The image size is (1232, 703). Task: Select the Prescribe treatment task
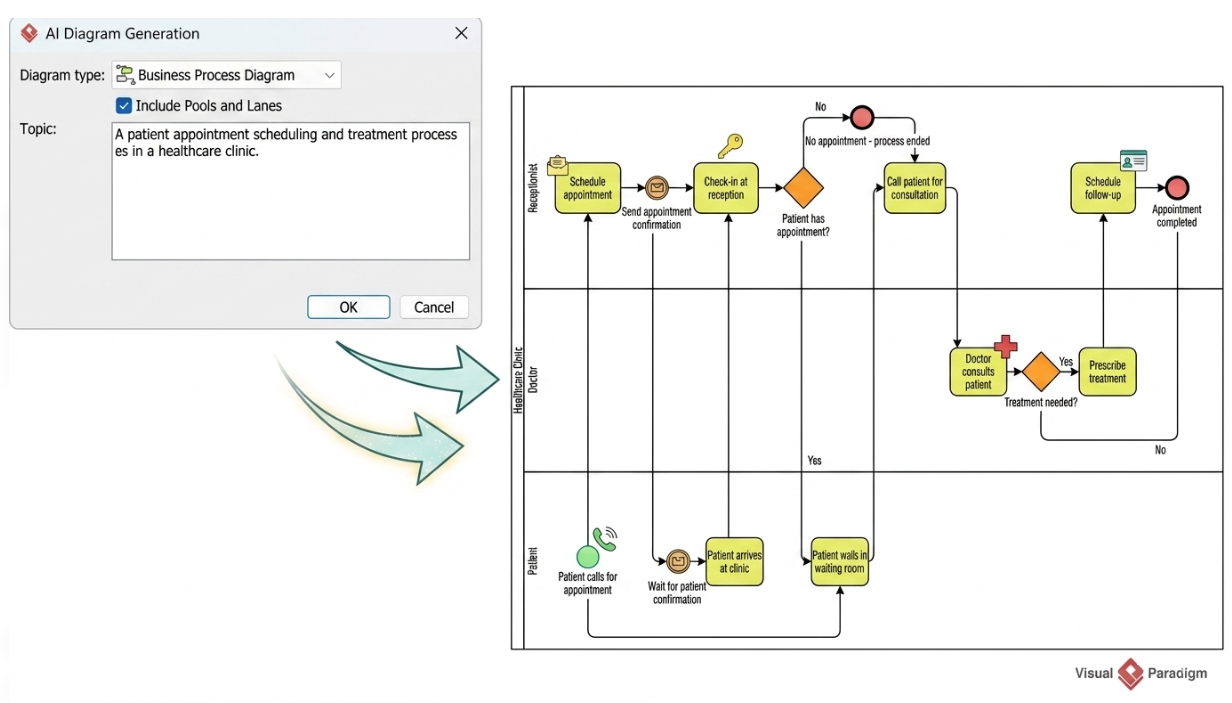pyautogui.click(x=1108, y=372)
